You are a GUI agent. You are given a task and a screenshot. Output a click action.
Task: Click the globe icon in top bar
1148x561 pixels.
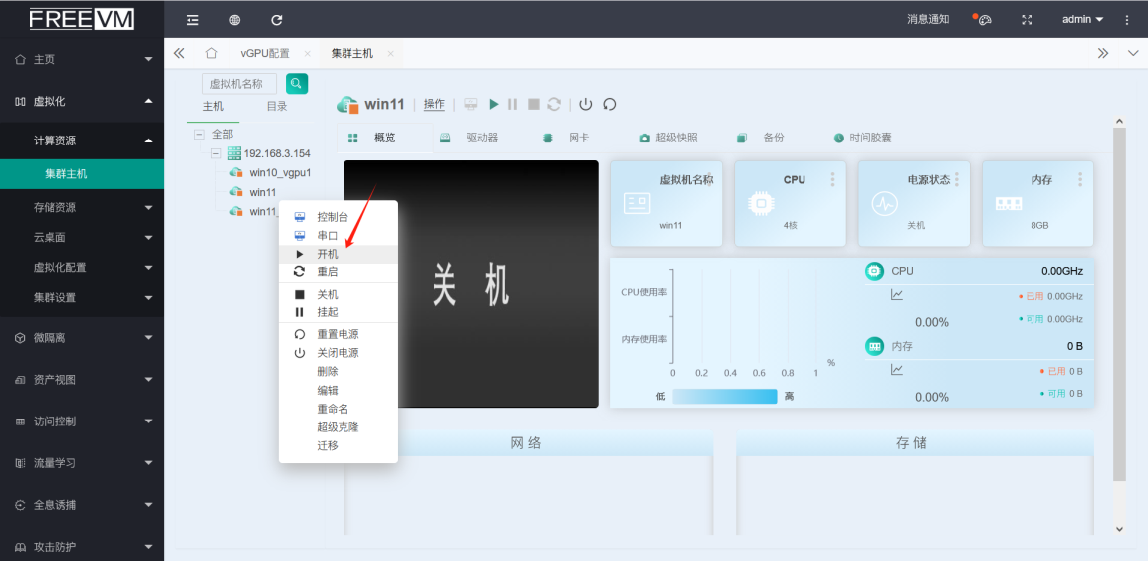(234, 20)
